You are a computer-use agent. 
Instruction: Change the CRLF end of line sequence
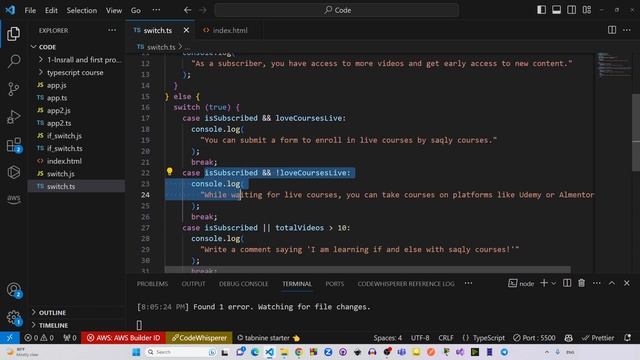446,338
